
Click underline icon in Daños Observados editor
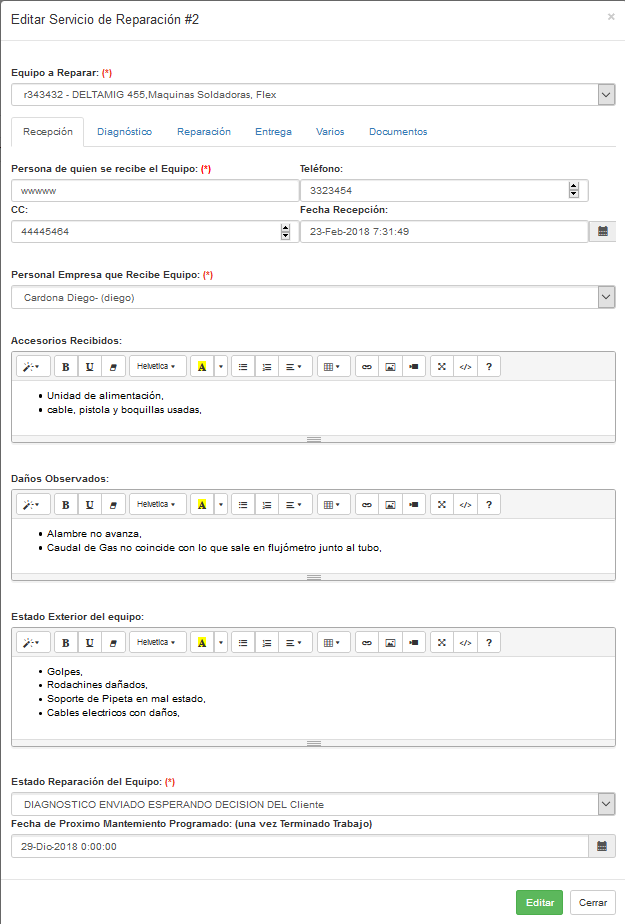pos(91,505)
